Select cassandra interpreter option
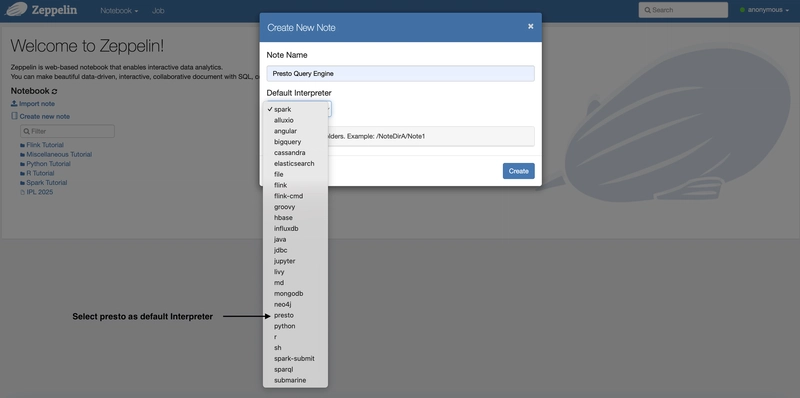 tap(295, 153)
